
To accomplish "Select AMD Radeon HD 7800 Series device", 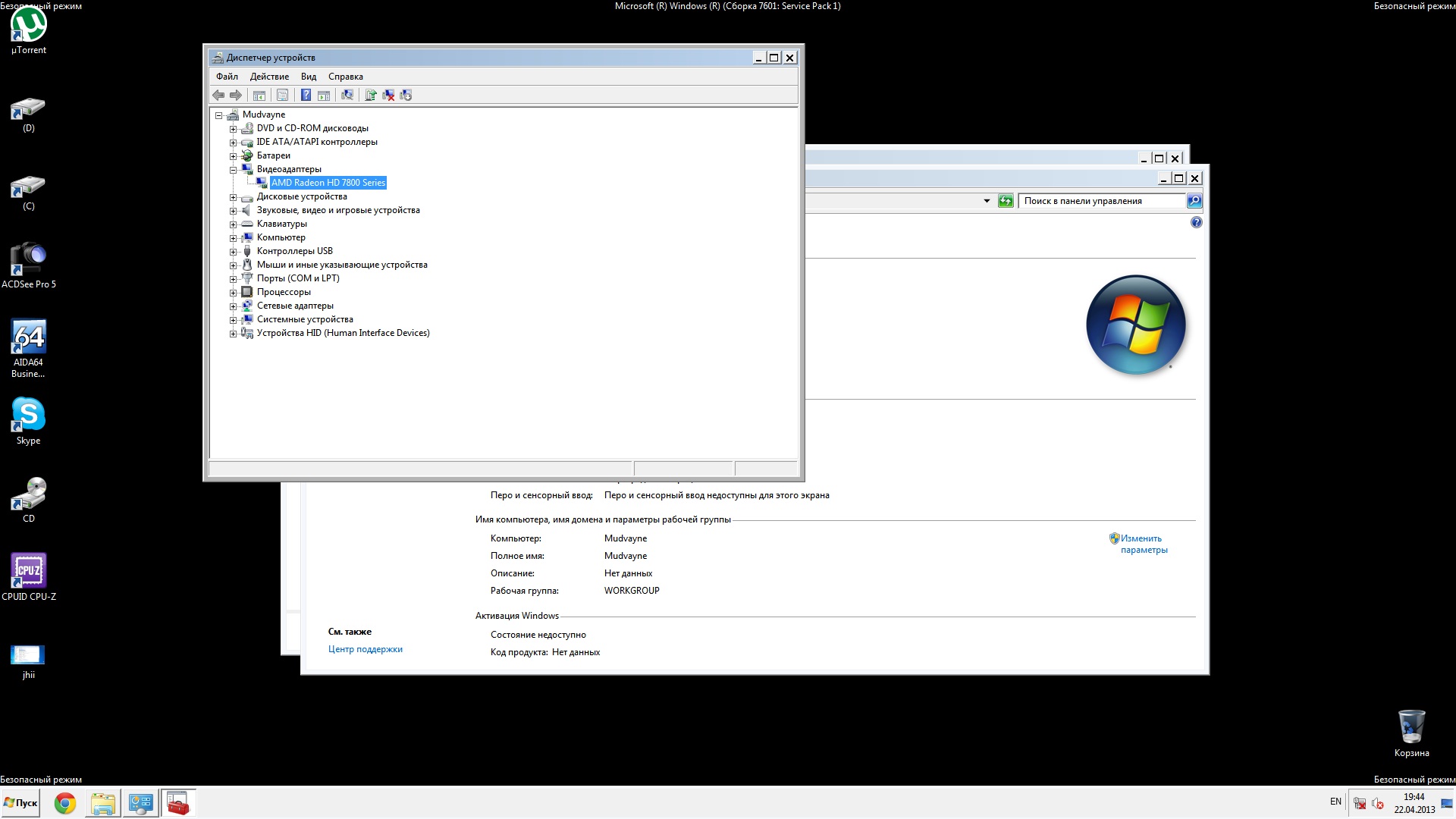I will (328, 183).
